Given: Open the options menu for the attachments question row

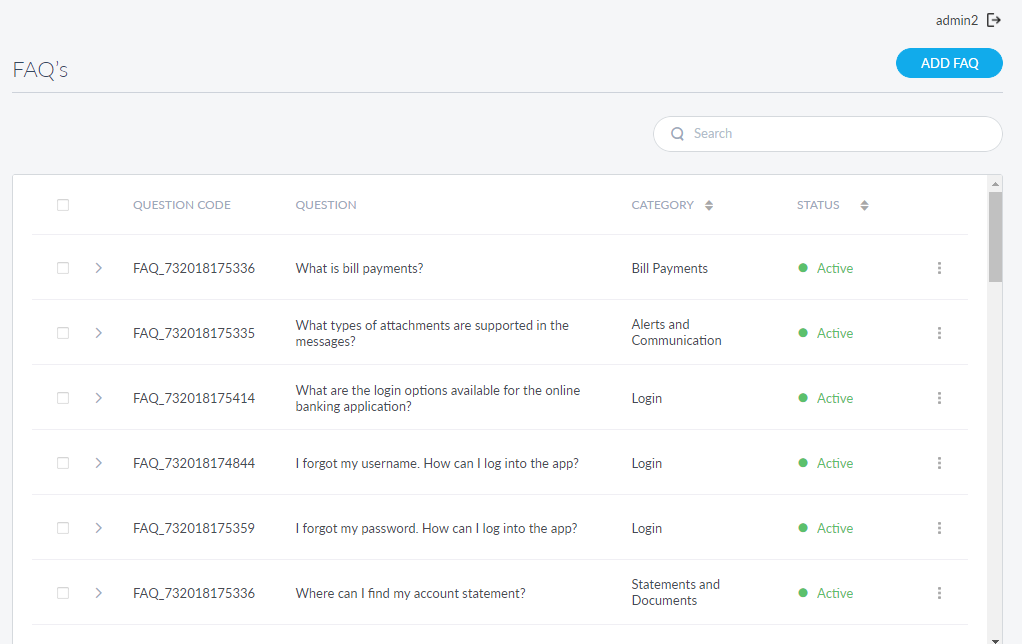Looking at the screenshot, I should coord(939,333).
